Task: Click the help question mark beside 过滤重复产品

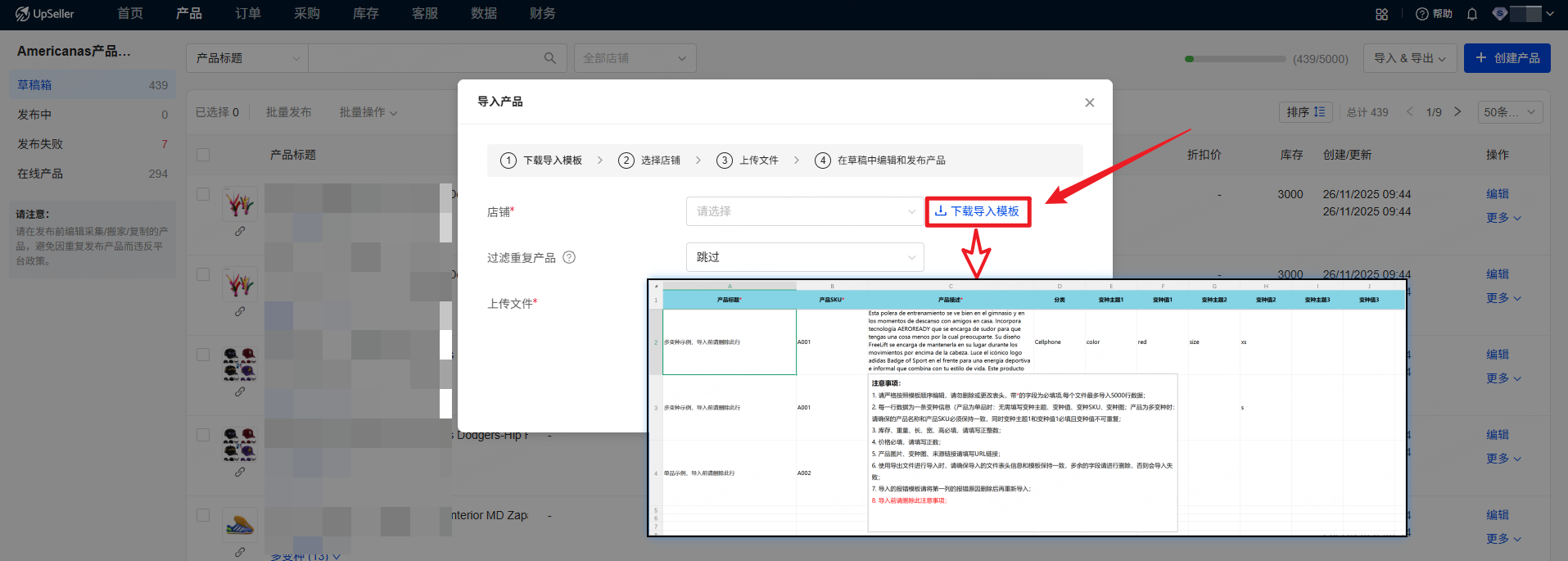Action: pyautogui.click(x=569, y=257)
